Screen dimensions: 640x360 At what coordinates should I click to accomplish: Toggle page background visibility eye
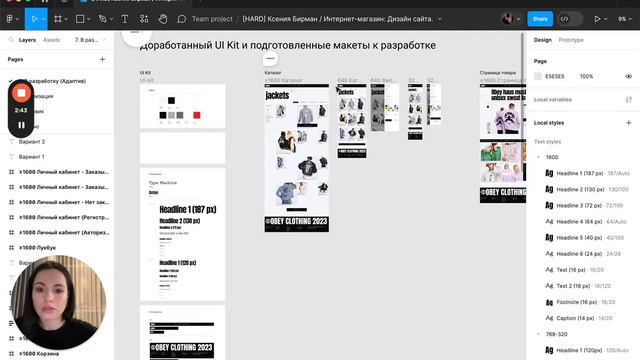629,76
